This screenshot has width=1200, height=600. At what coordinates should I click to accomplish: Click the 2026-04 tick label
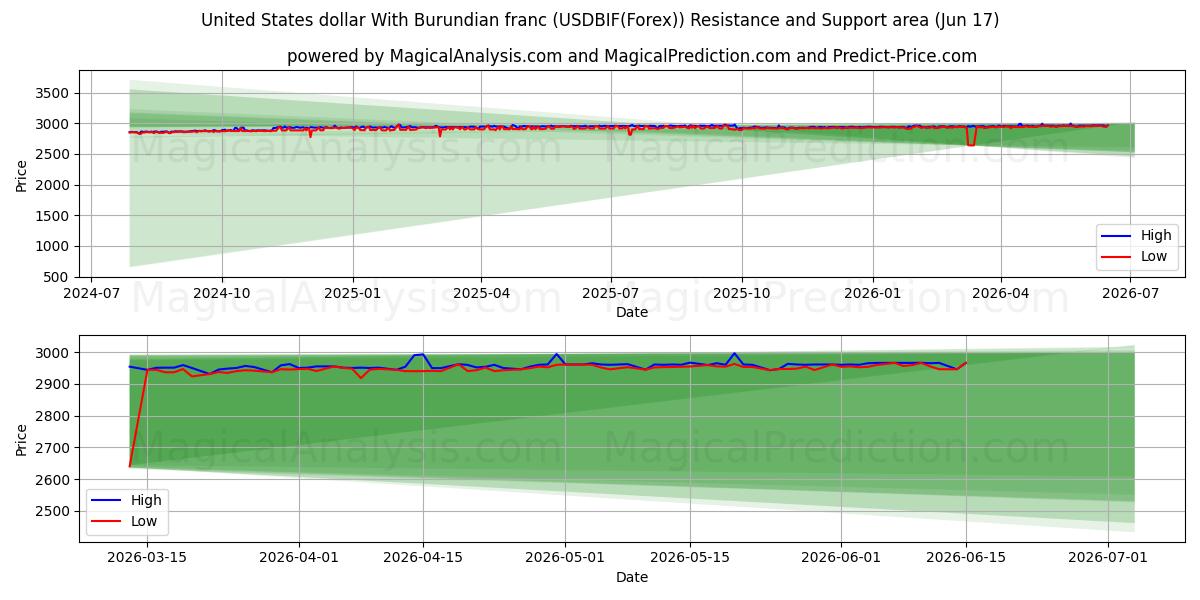(x=1001, y=294)
